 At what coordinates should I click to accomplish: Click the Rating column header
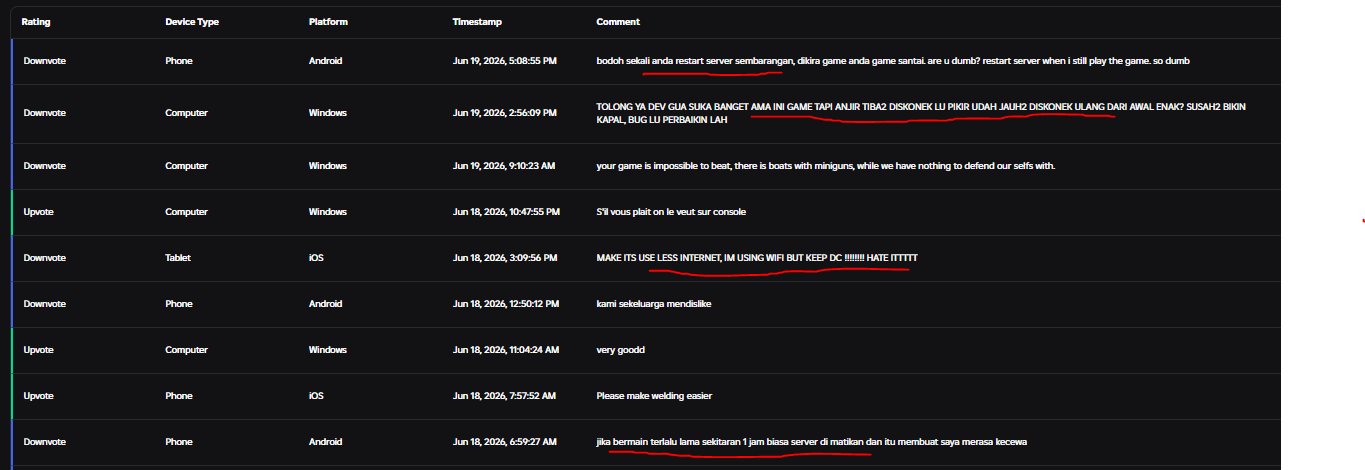click(36, 22)
